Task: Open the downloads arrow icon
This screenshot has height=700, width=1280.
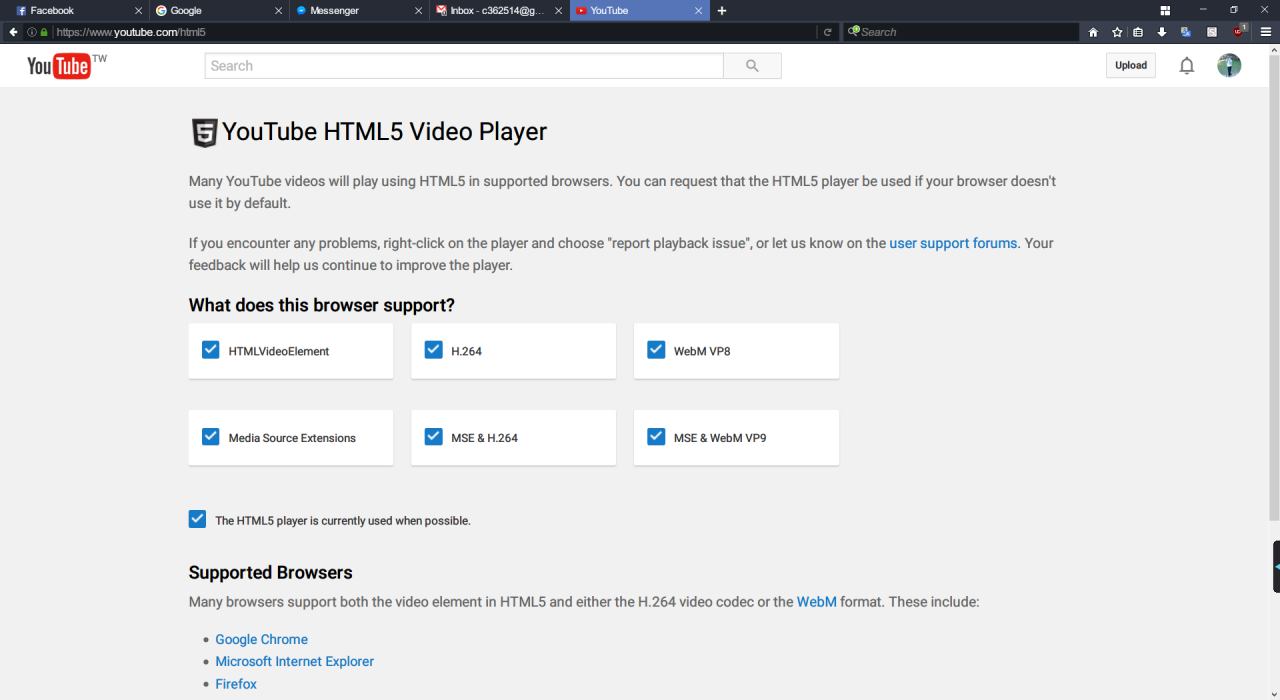Action: pos(1162,32)
